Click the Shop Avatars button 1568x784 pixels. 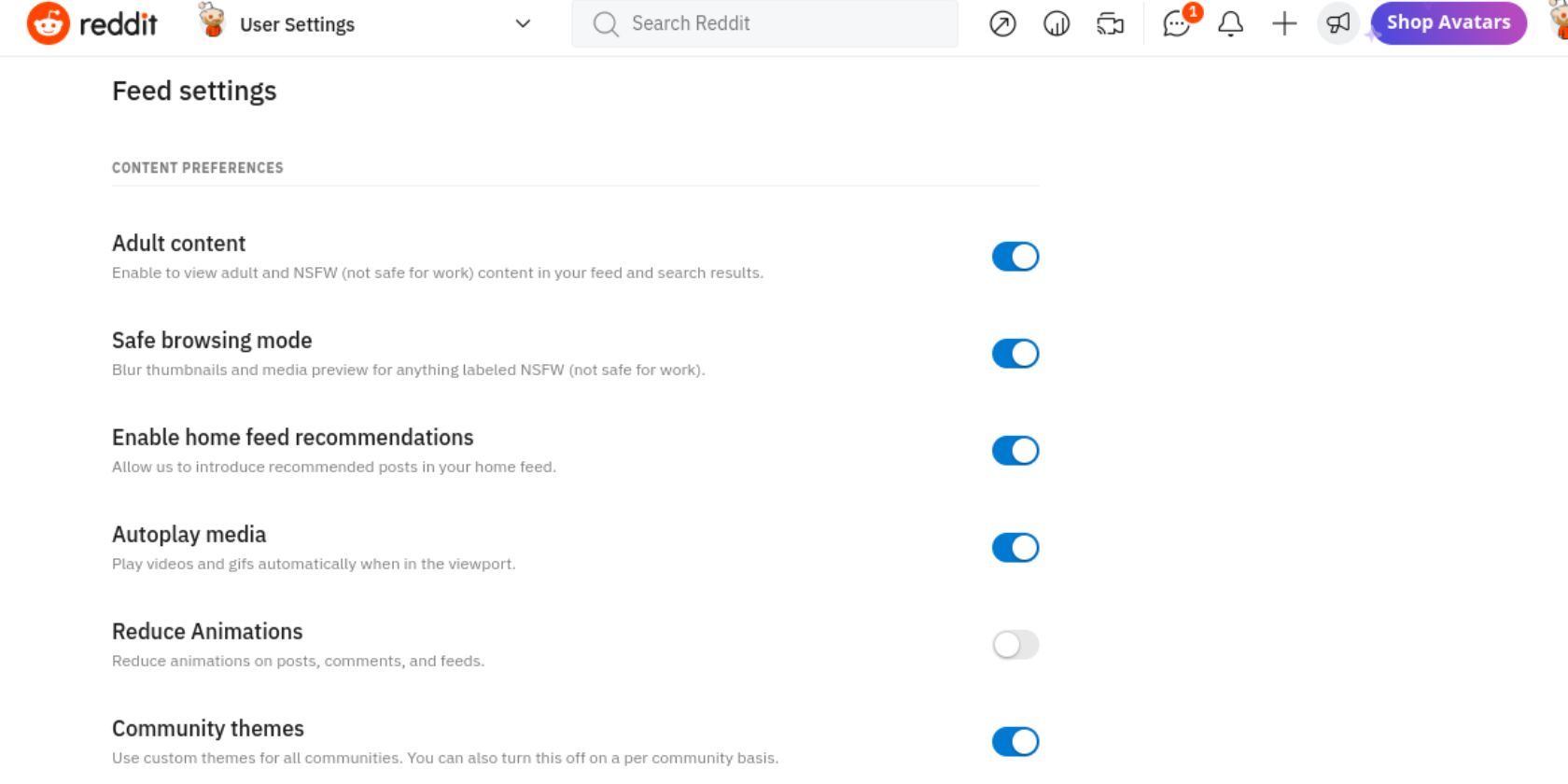click(x=1448, y=23)
